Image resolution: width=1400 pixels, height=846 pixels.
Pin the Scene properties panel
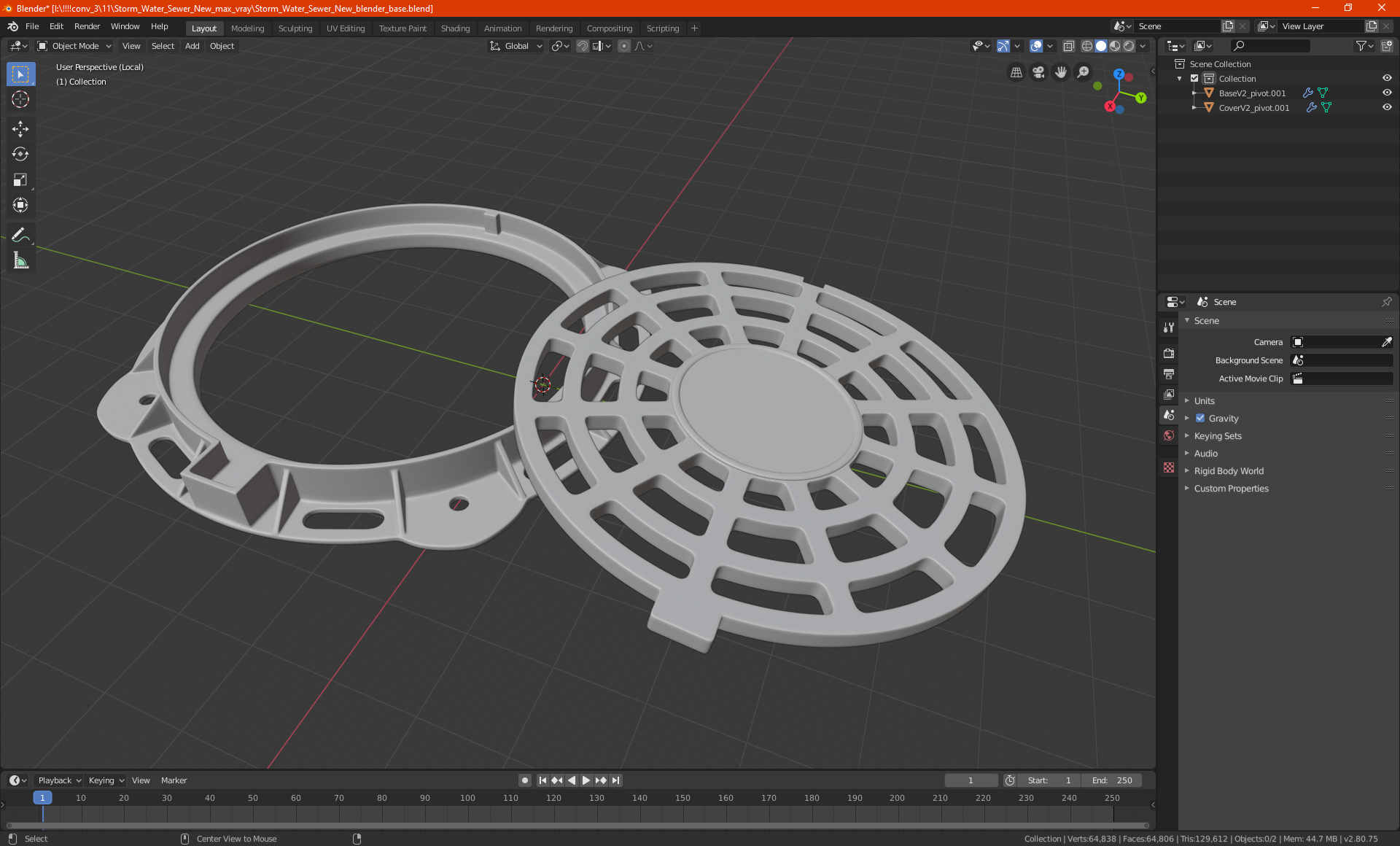pyautogui.click(x=1386, y=302)
